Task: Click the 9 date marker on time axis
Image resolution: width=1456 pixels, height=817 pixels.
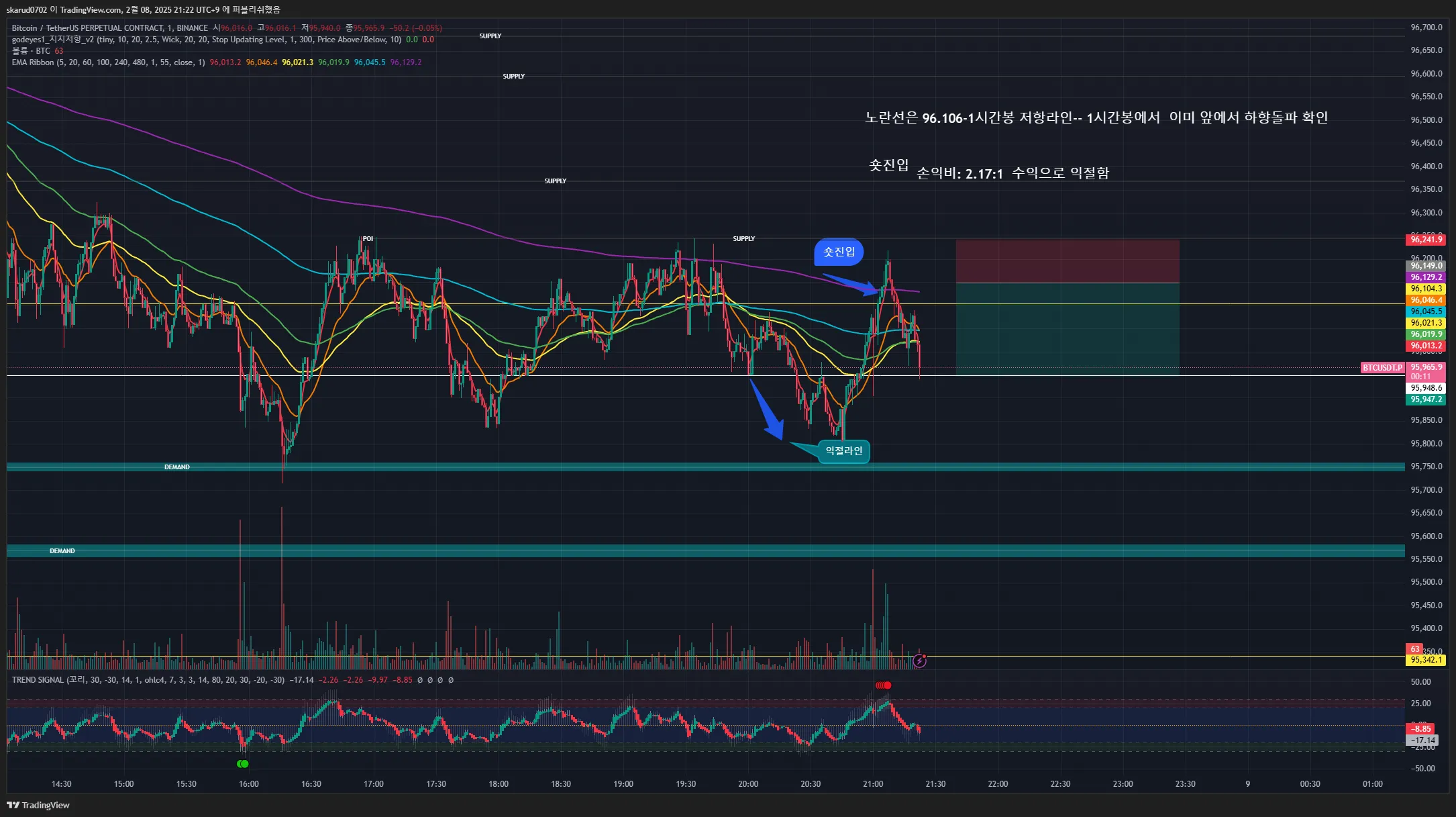Action: [x=1248, y=784]
